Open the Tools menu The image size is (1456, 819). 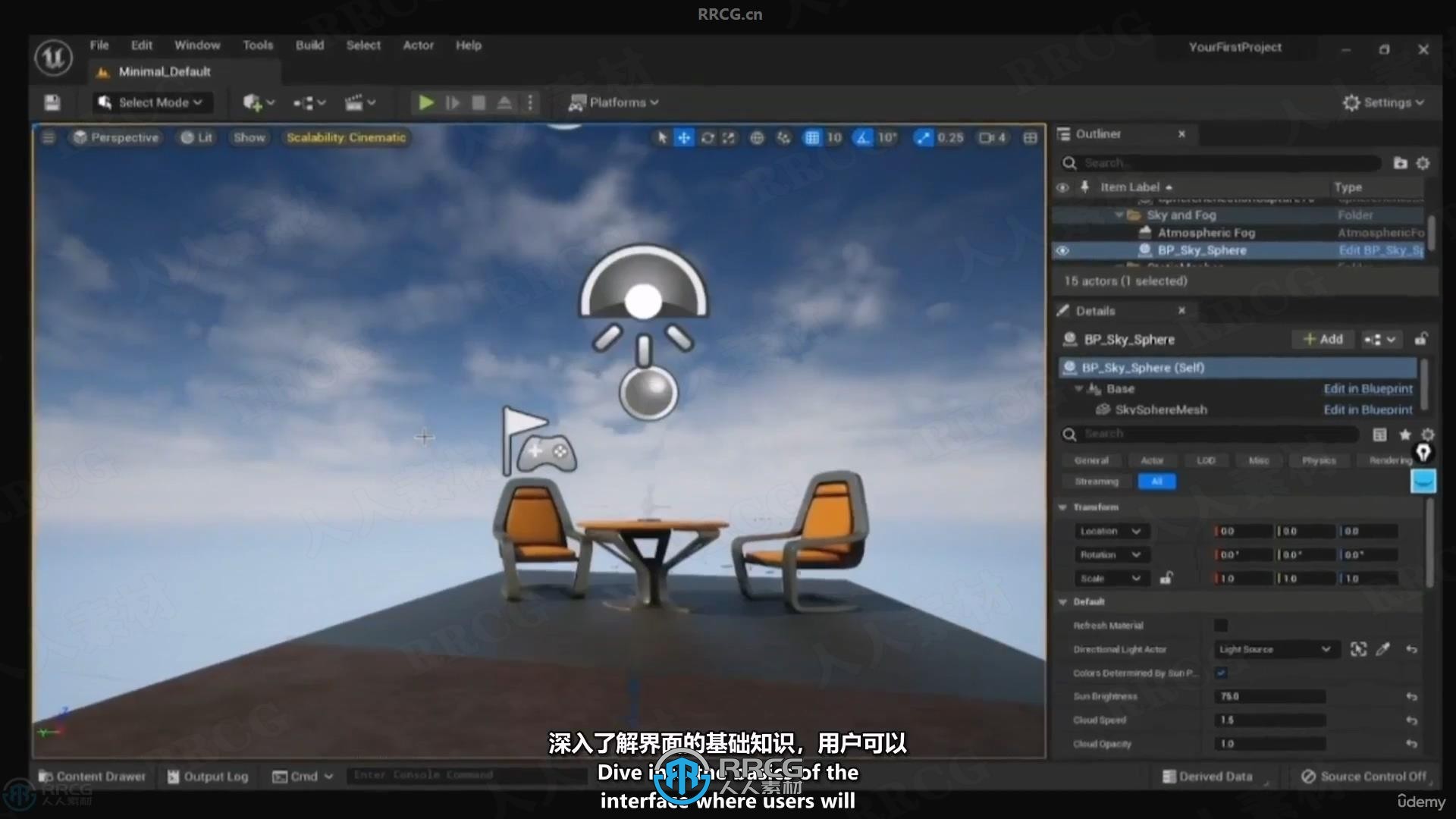point(258,45)
